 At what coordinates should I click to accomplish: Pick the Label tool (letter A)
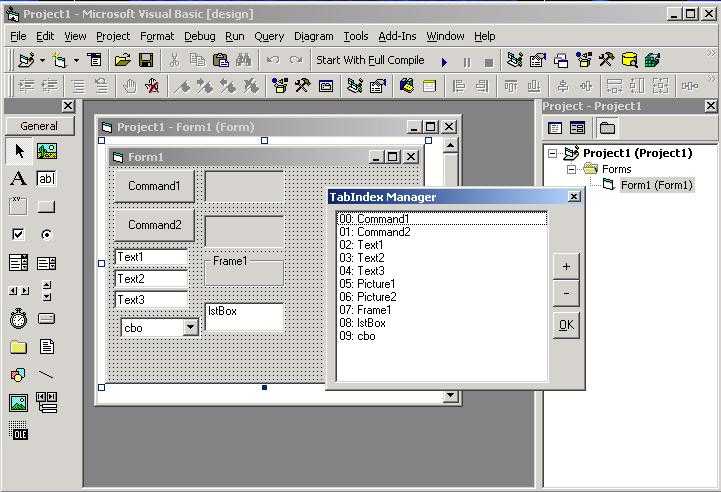point(18,179)
